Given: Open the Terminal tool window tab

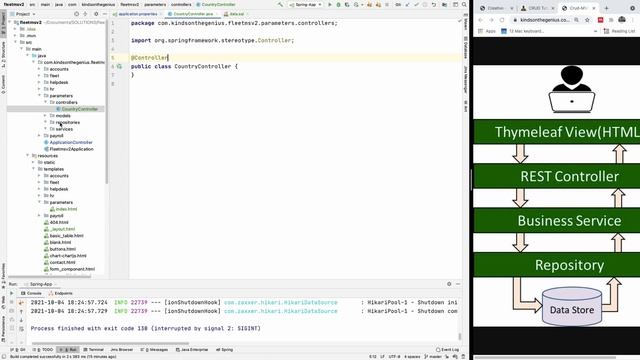Looking at the screenshot, I should pyautogui.click(x=93, y=350).
